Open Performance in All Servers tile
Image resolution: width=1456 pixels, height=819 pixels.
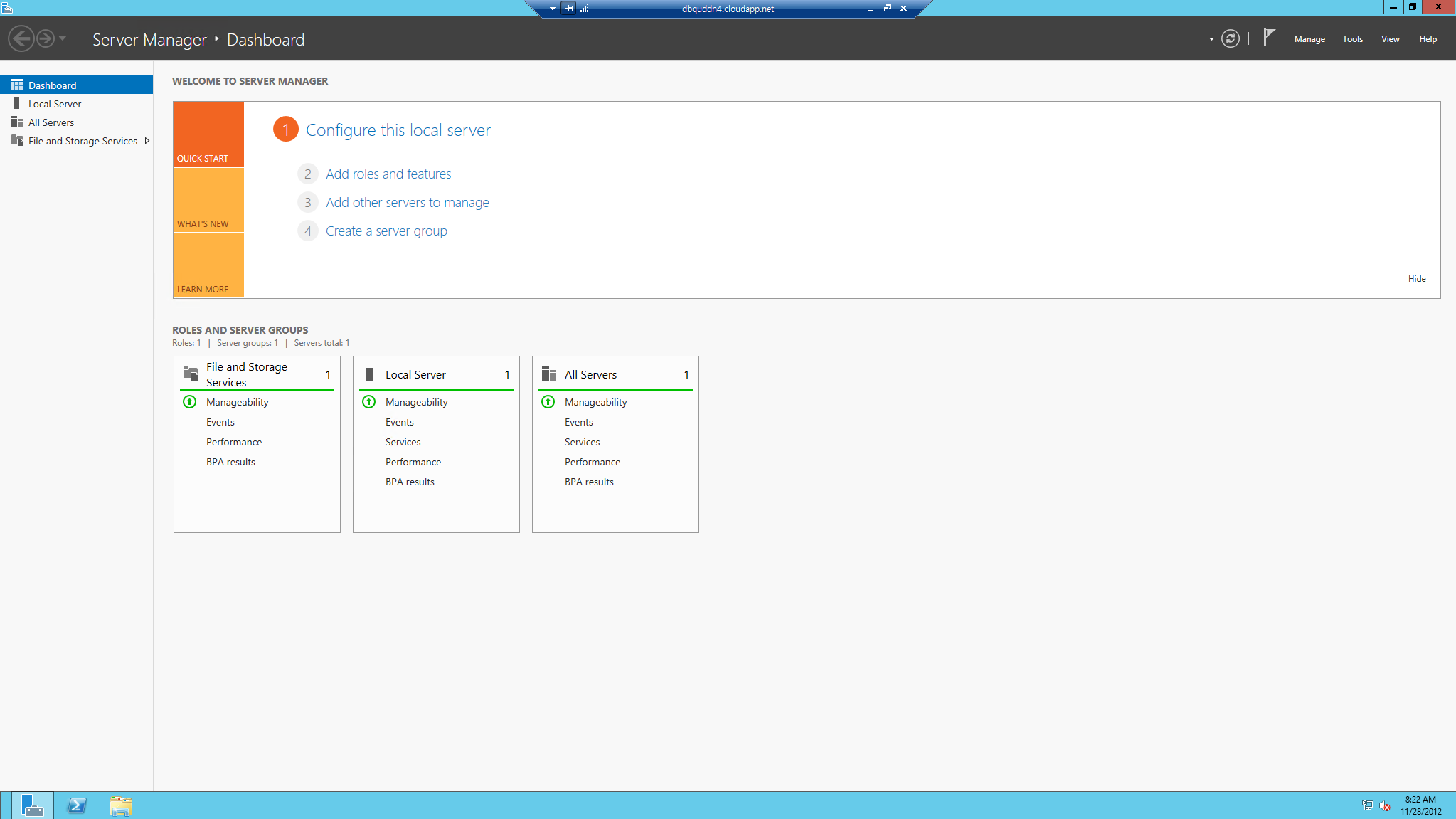(x=593, y=462)
